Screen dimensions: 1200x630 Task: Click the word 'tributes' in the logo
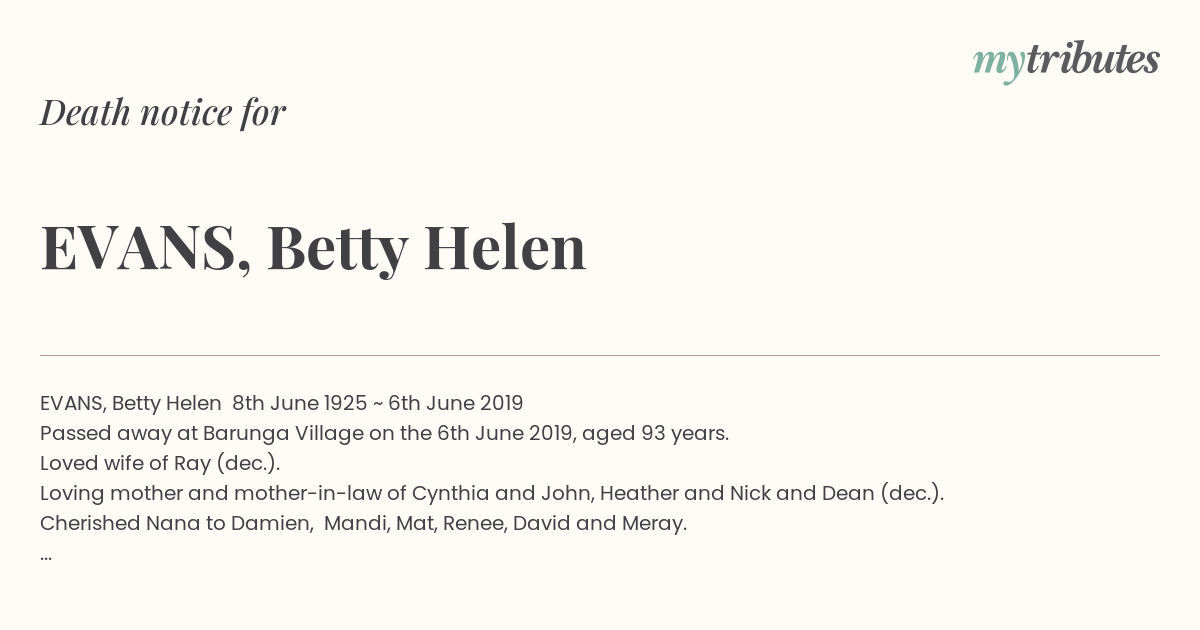(x=1092, y=59)
